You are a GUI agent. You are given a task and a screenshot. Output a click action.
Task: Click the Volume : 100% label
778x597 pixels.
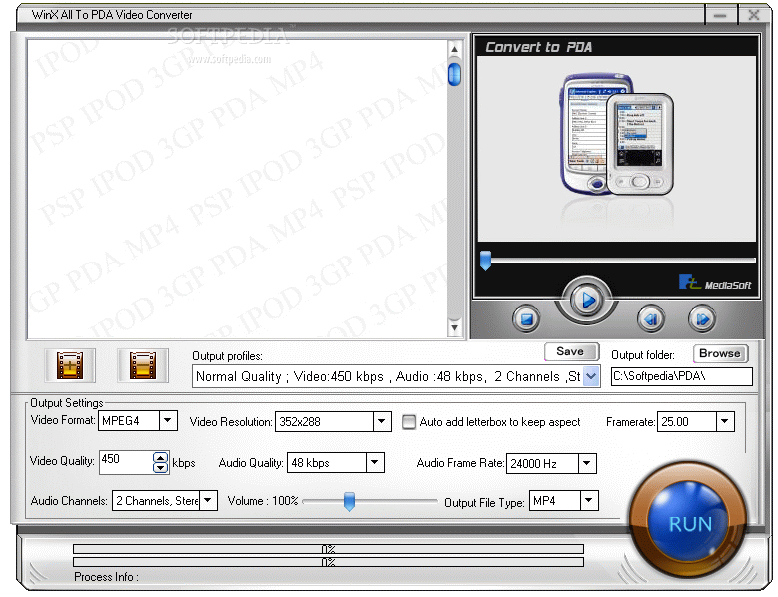(x=263, y=500)
